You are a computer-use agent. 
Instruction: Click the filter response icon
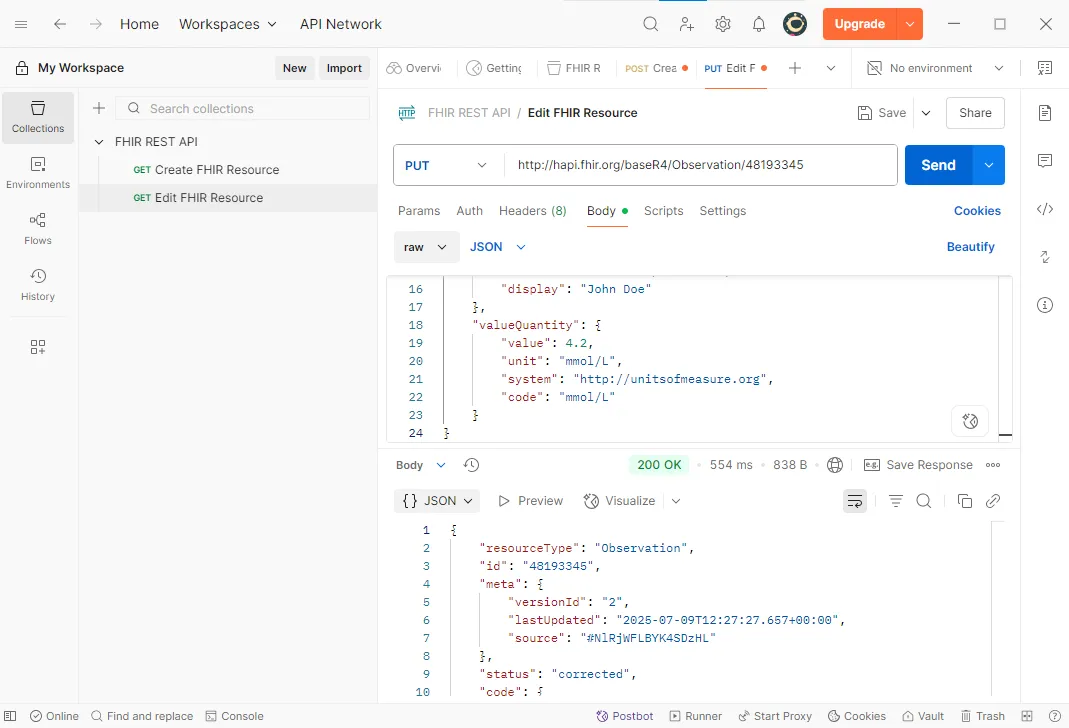coord(895,501)
